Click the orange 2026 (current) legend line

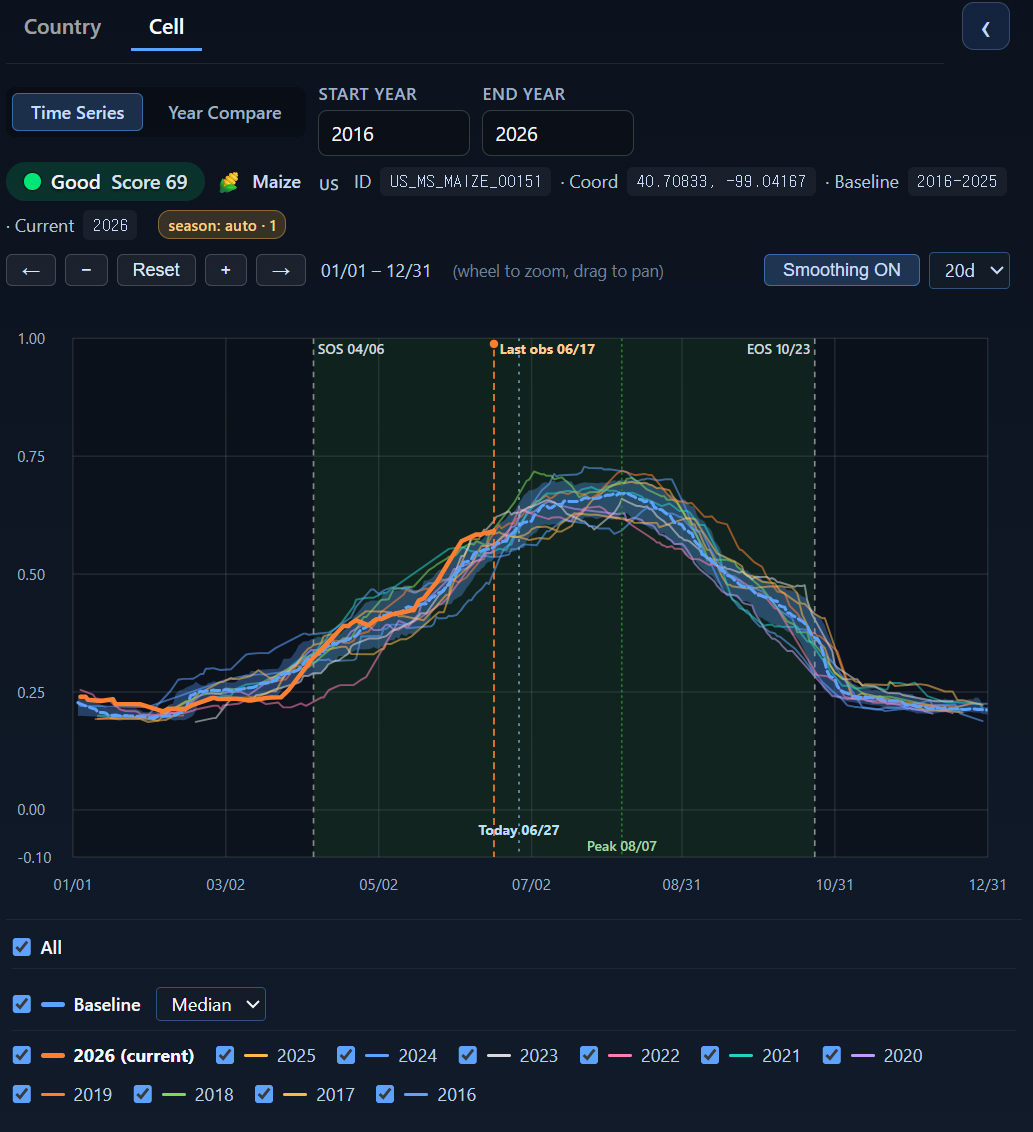coord(53,1055)
